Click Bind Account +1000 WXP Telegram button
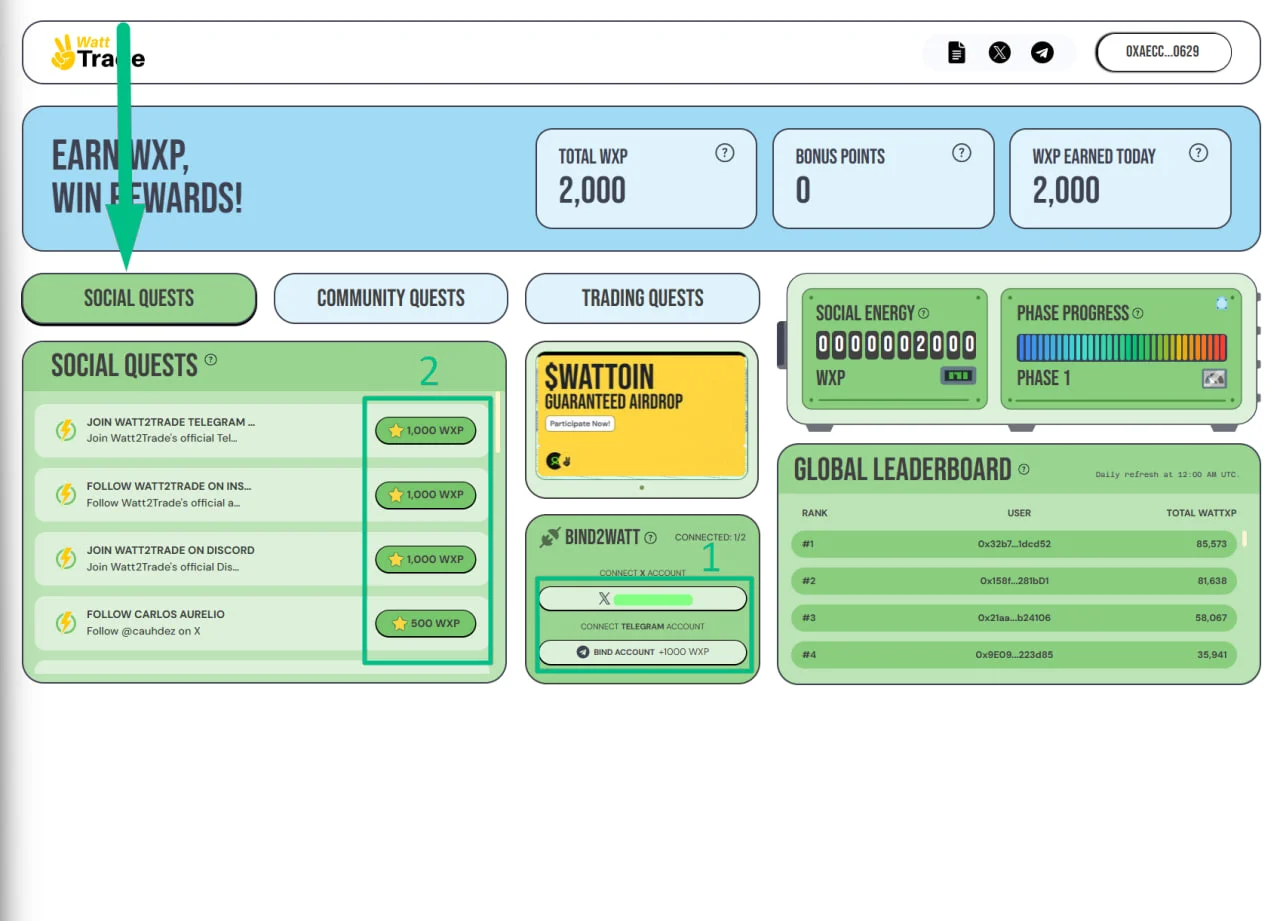 tap(643, 652)
